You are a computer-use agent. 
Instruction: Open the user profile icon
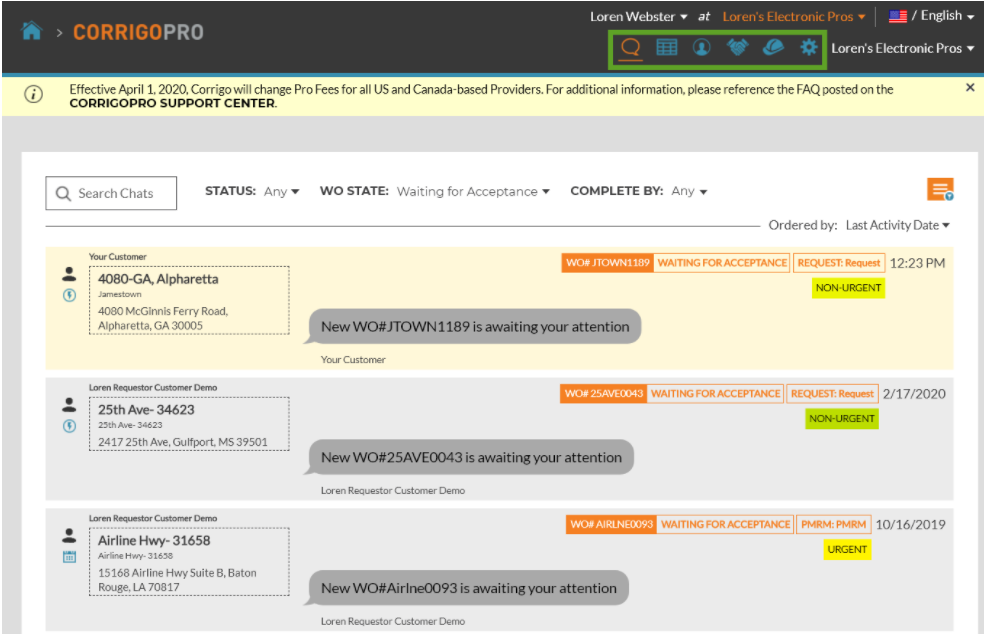click(x=701, y=46)
